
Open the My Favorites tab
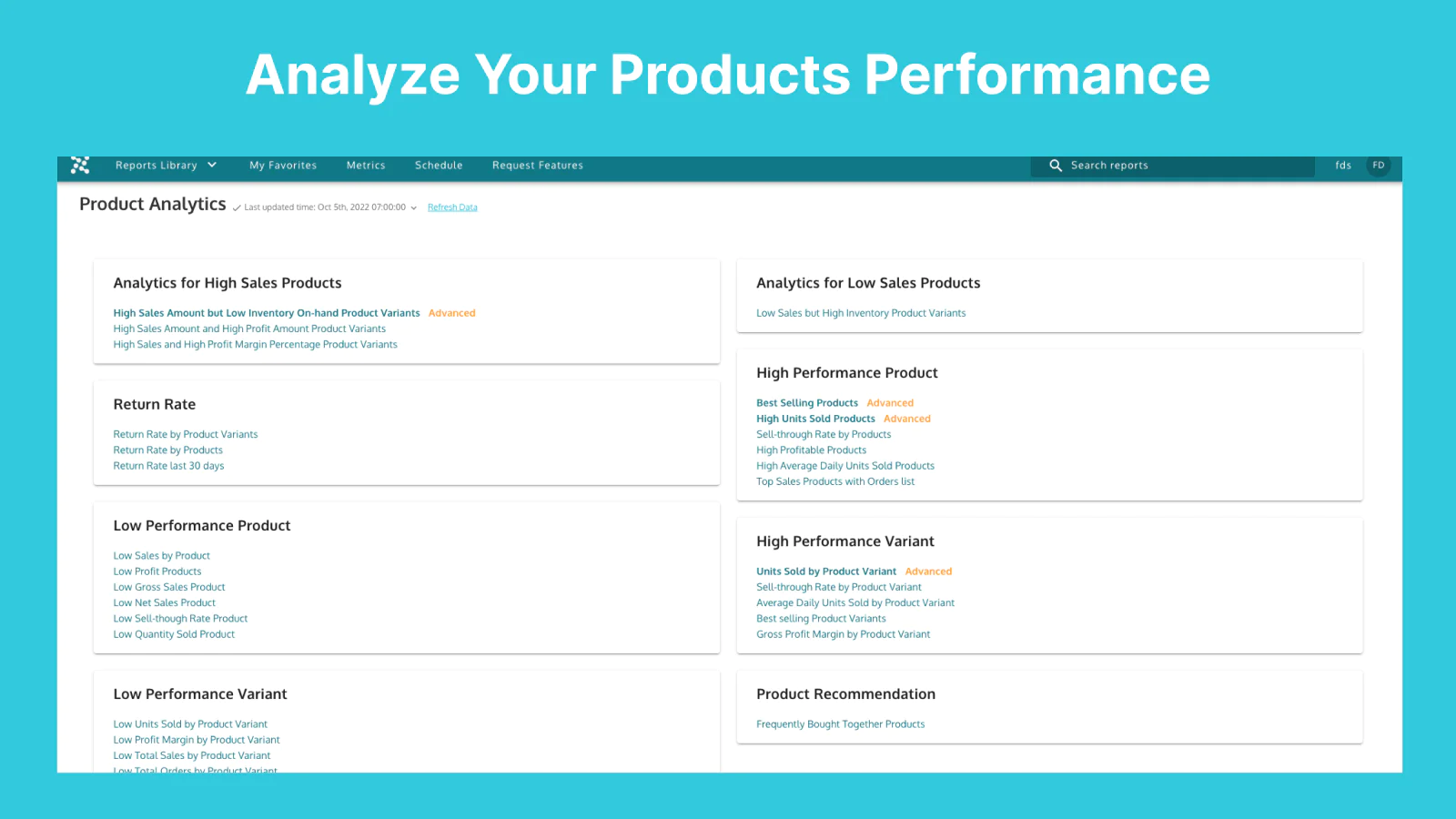coord(283,166)
